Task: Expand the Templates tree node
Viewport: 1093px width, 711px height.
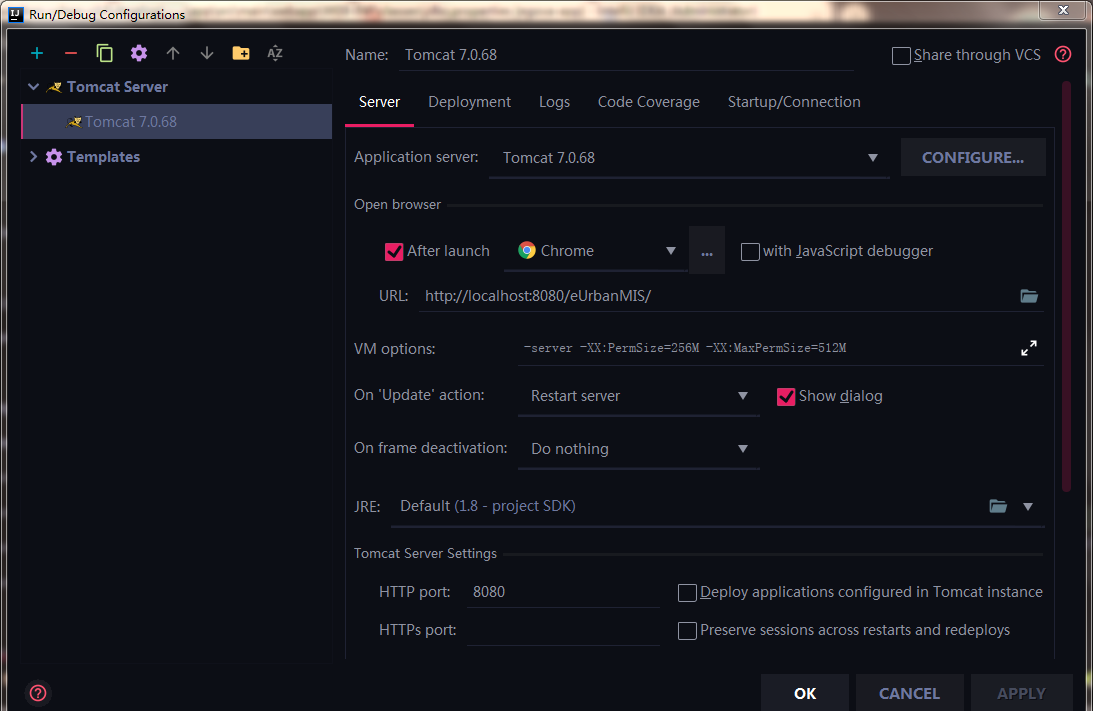Action: click(x=33, y=157)
